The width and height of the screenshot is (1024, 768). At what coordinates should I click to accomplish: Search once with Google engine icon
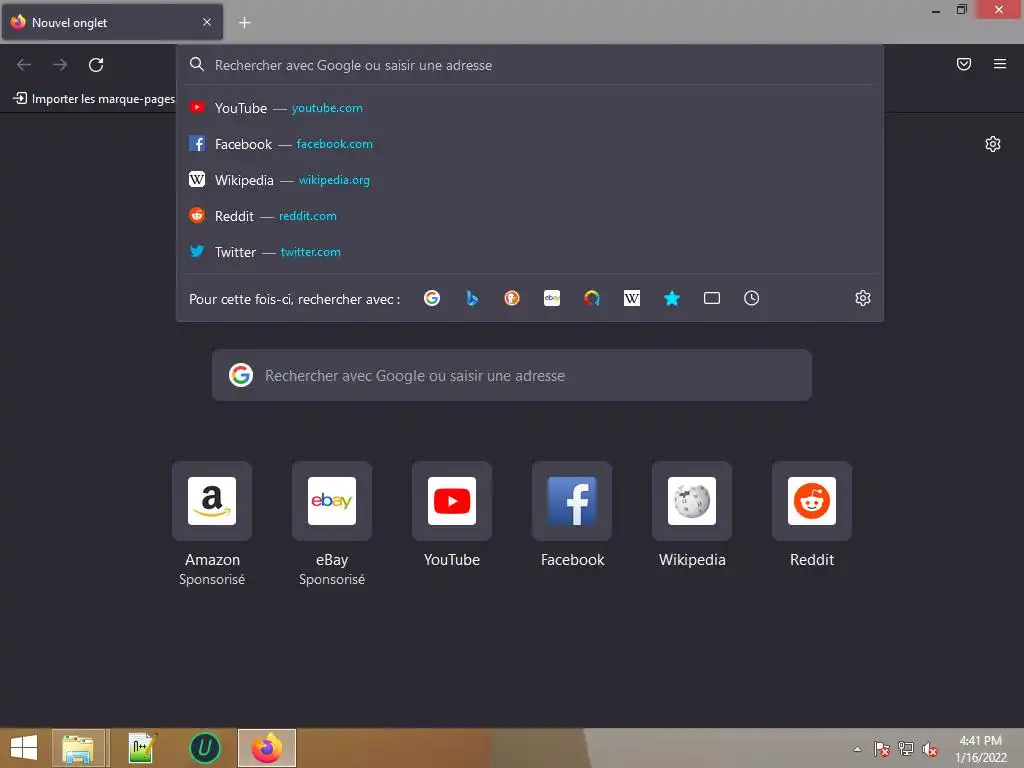[432, 298]
